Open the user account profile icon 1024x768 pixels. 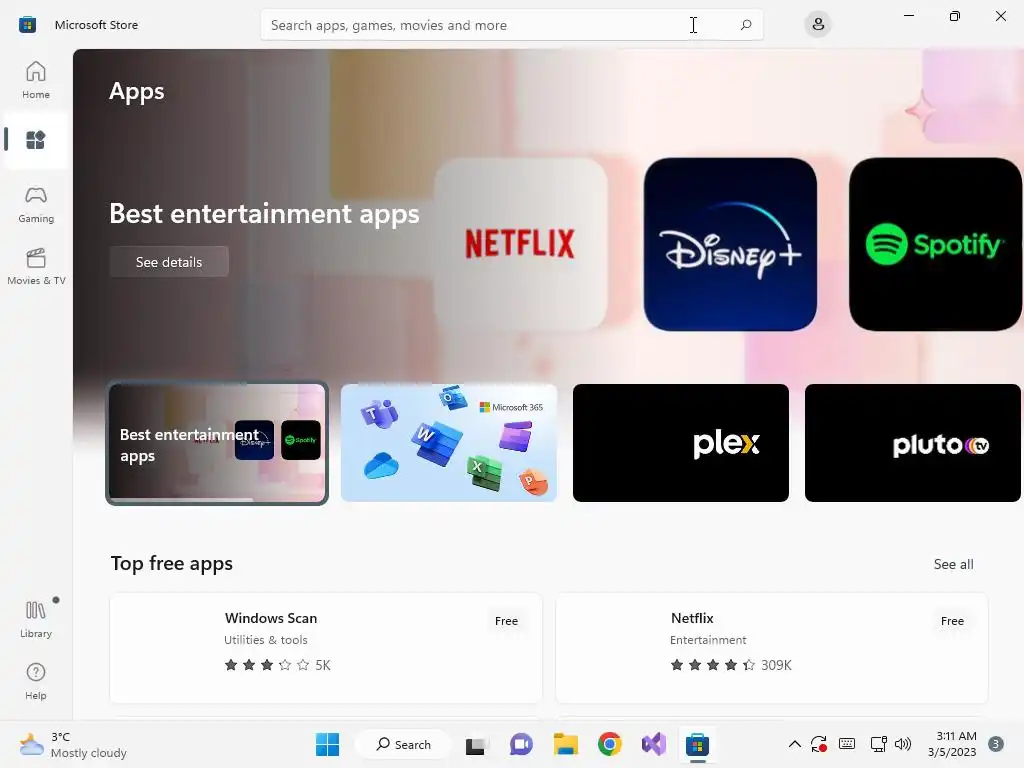[x=818, y=25]
